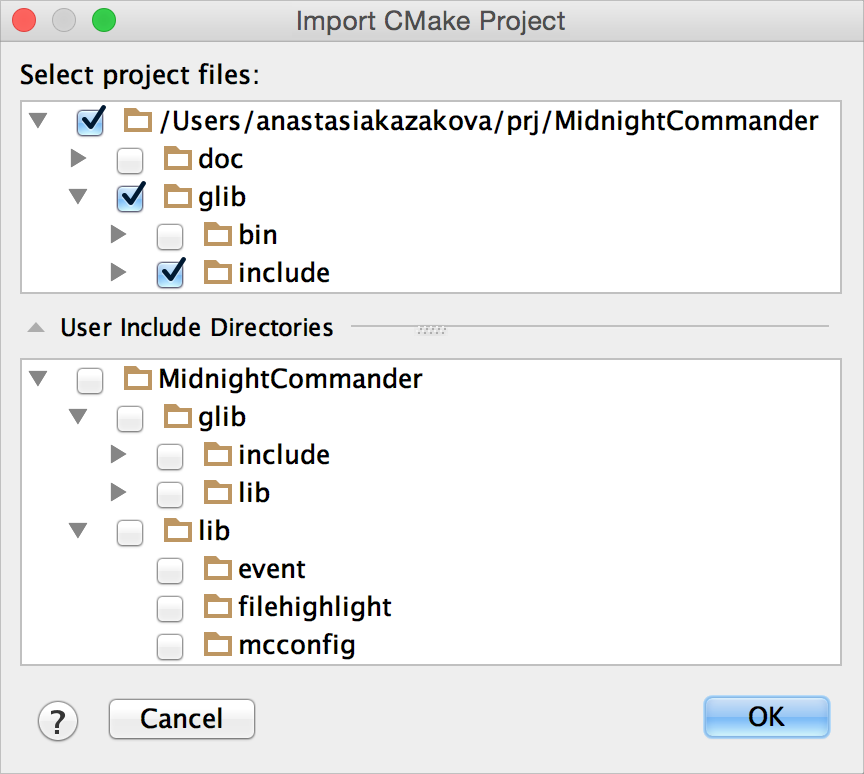Click the help question mark icon

(x=59, y=719)
